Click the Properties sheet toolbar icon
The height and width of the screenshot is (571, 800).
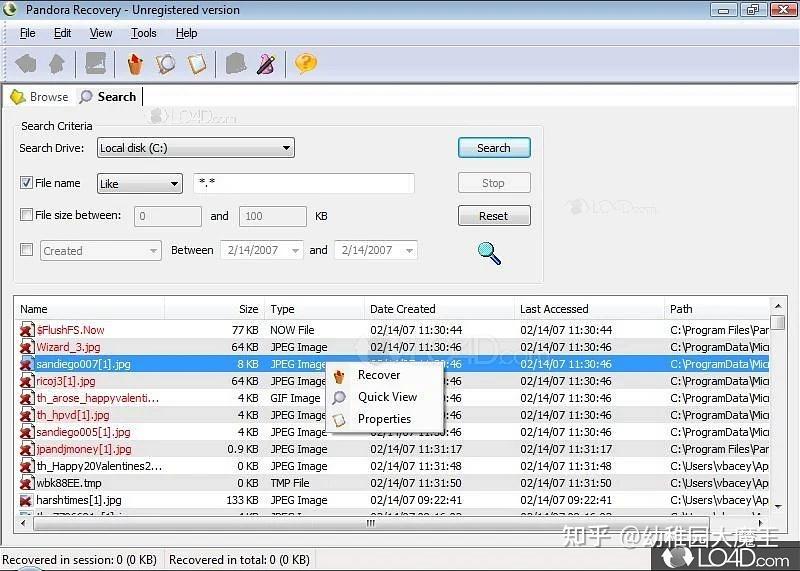point(196,64)
